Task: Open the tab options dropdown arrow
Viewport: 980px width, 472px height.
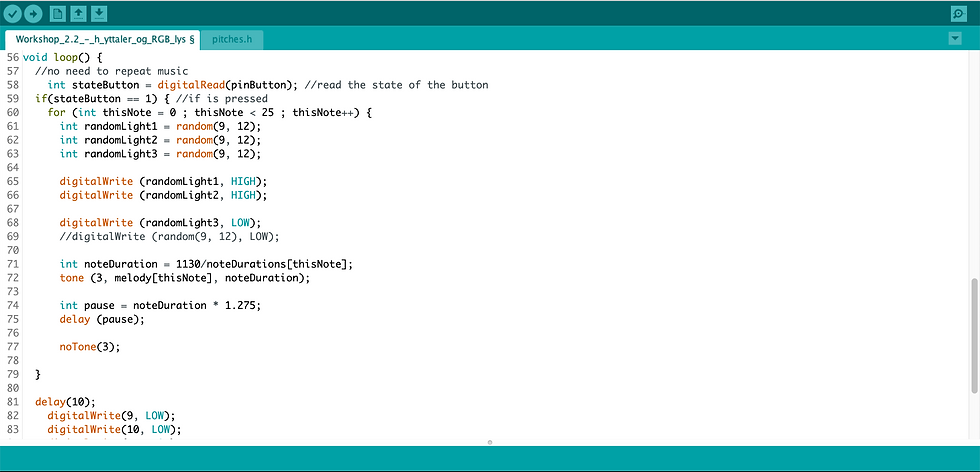Action: point(954,39)
